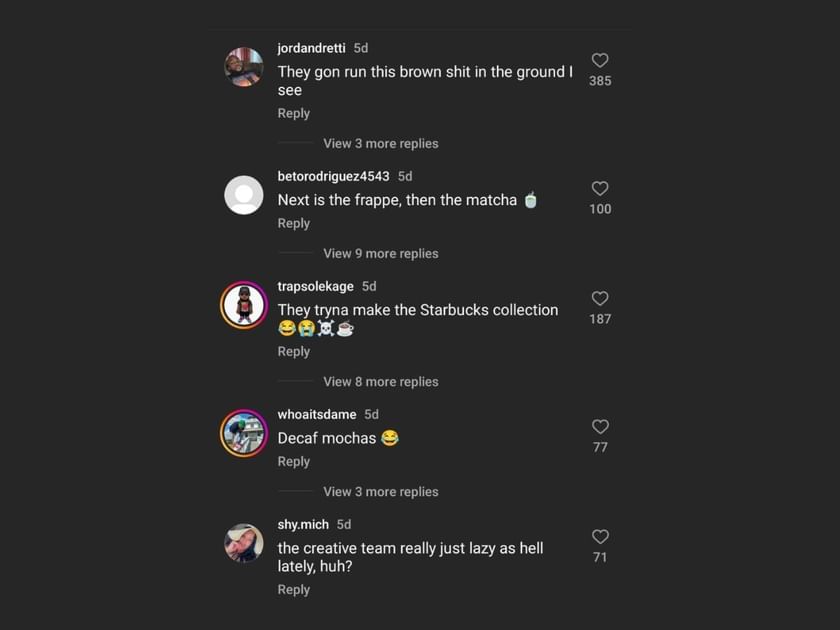Open shy.mich's profile picture

pyautogui.click(x=244, y=543)
